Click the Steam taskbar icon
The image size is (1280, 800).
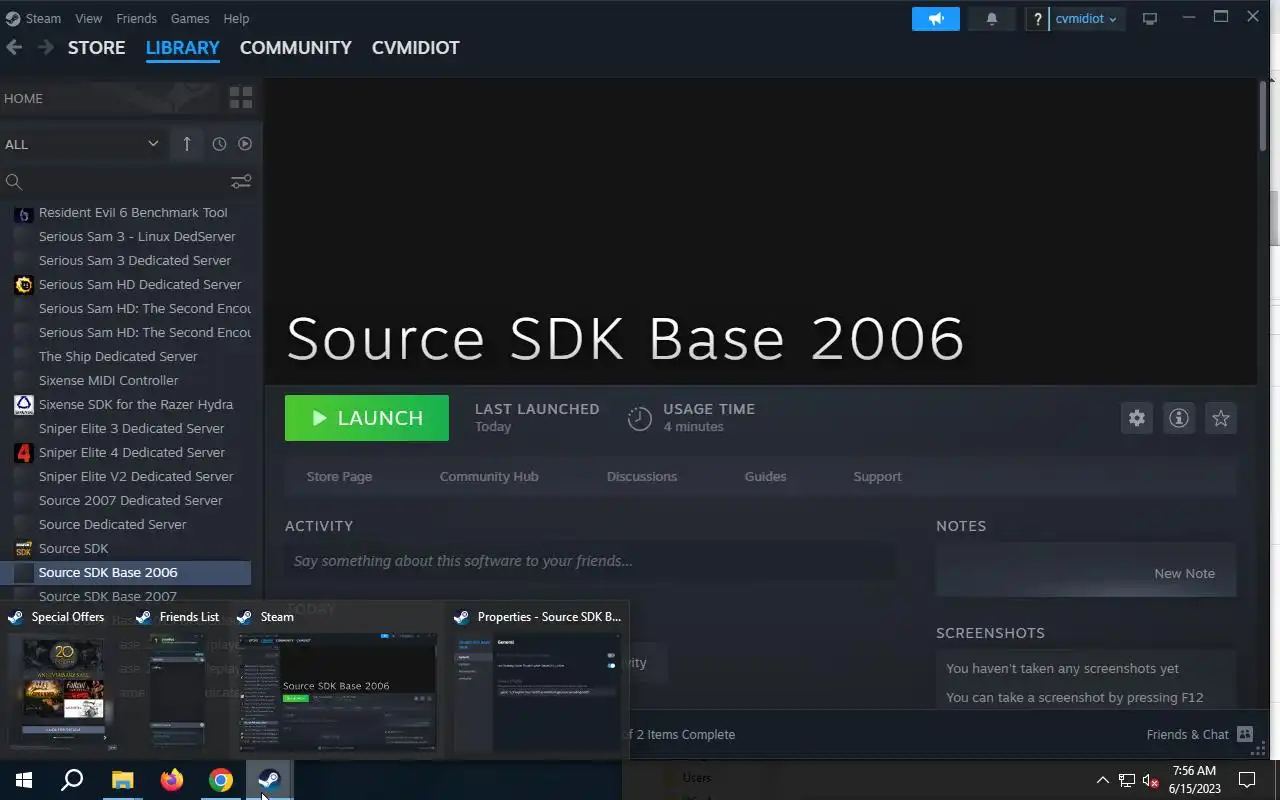click(270, 780)
